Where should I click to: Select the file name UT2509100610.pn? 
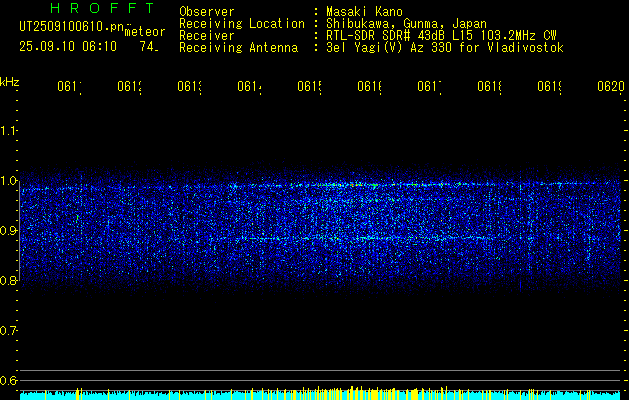(x=71, y=27)
